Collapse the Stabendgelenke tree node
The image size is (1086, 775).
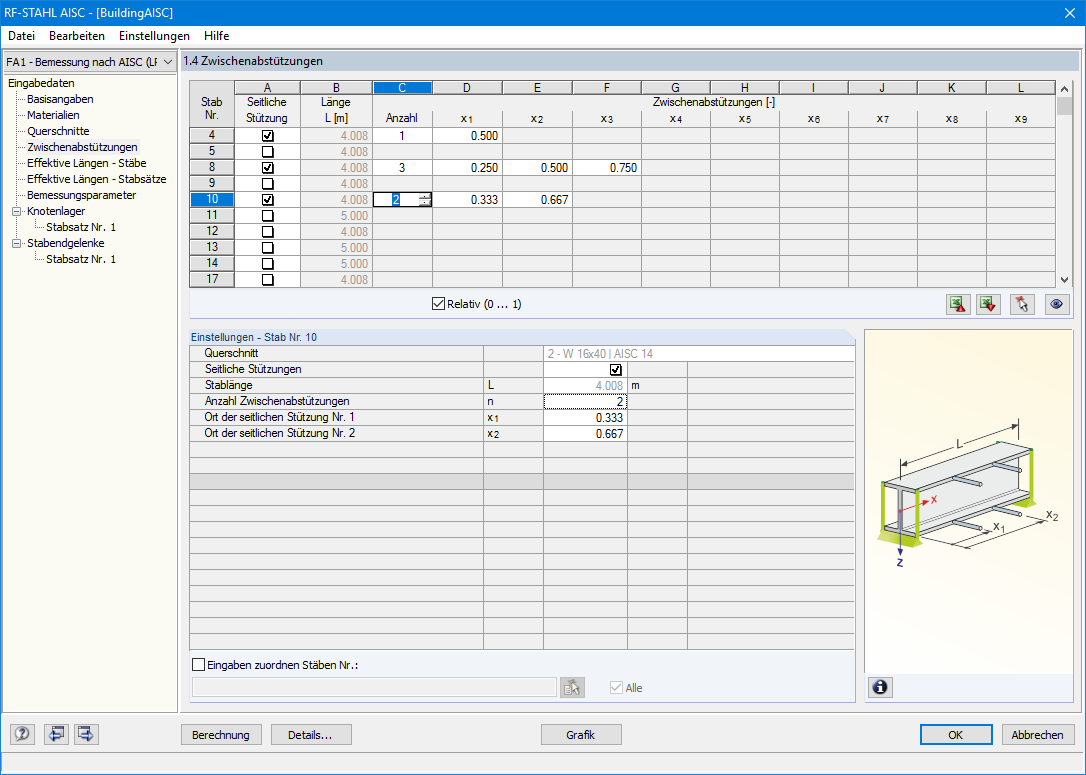[17, 243]
